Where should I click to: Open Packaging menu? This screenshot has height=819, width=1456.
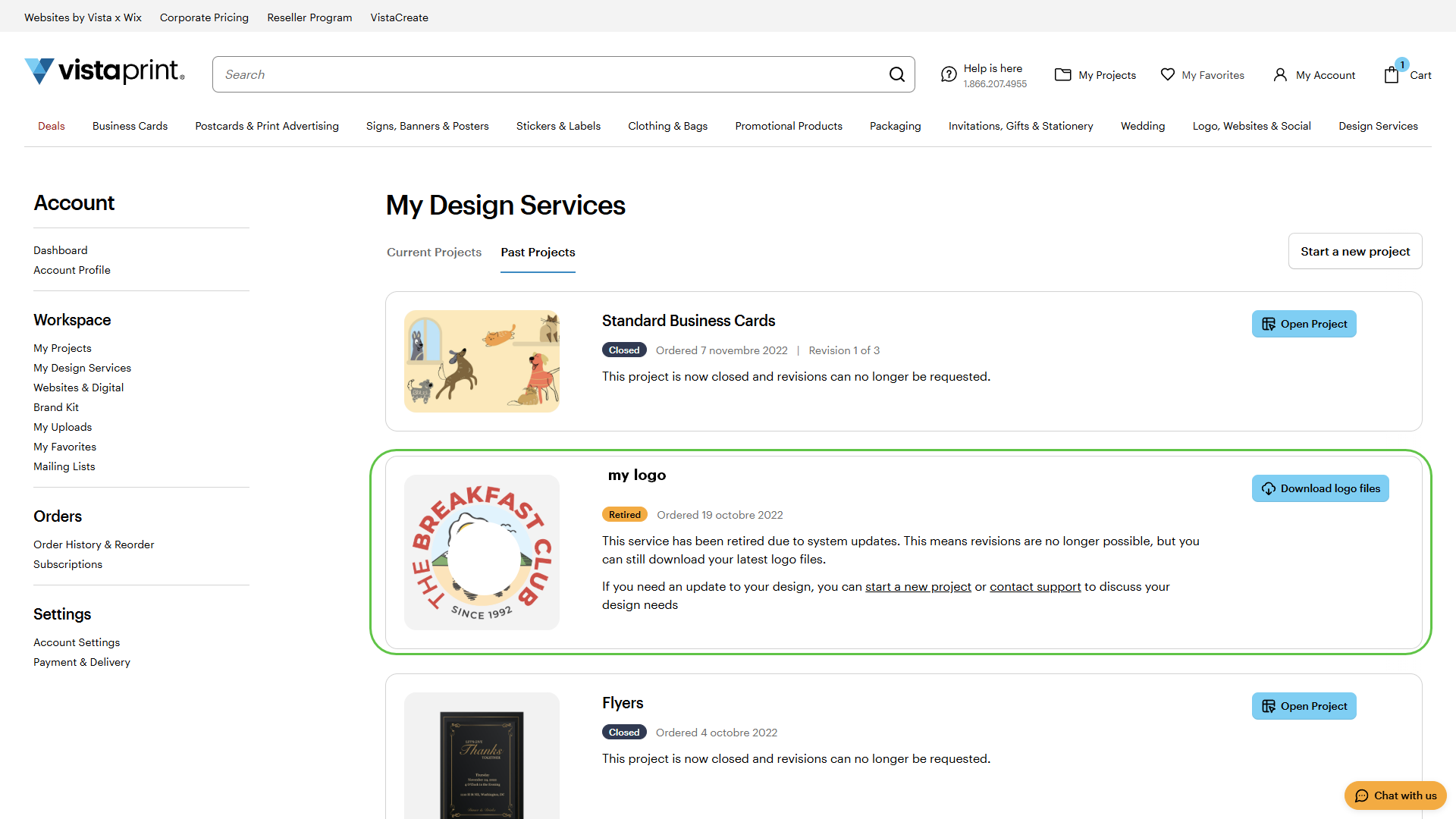pyautogui.click(x=896, y=126)
